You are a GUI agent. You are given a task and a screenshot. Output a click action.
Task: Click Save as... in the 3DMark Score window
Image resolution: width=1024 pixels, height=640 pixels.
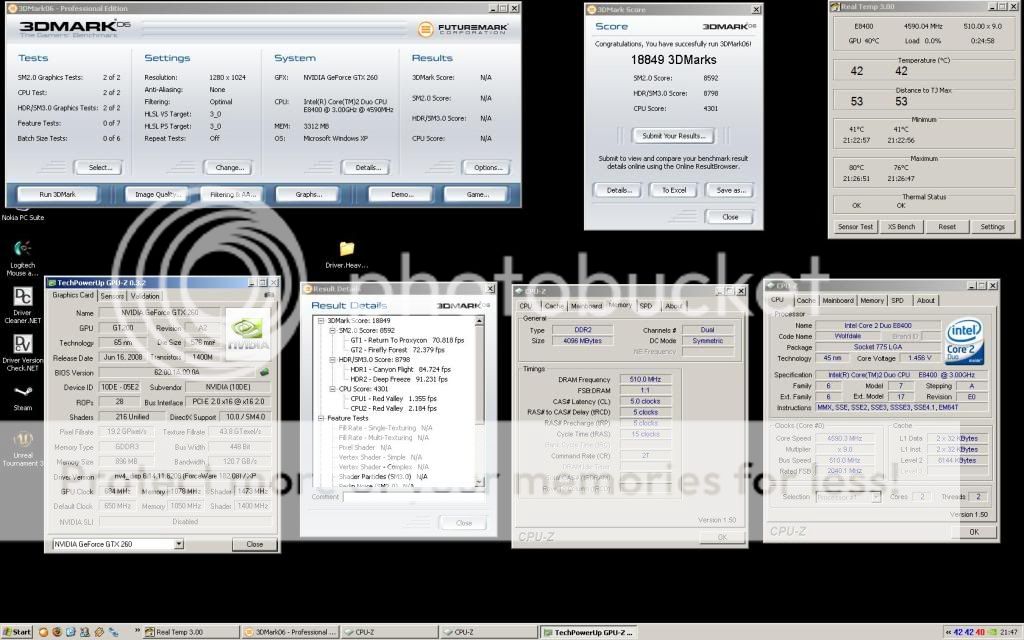tap(730, 190)
